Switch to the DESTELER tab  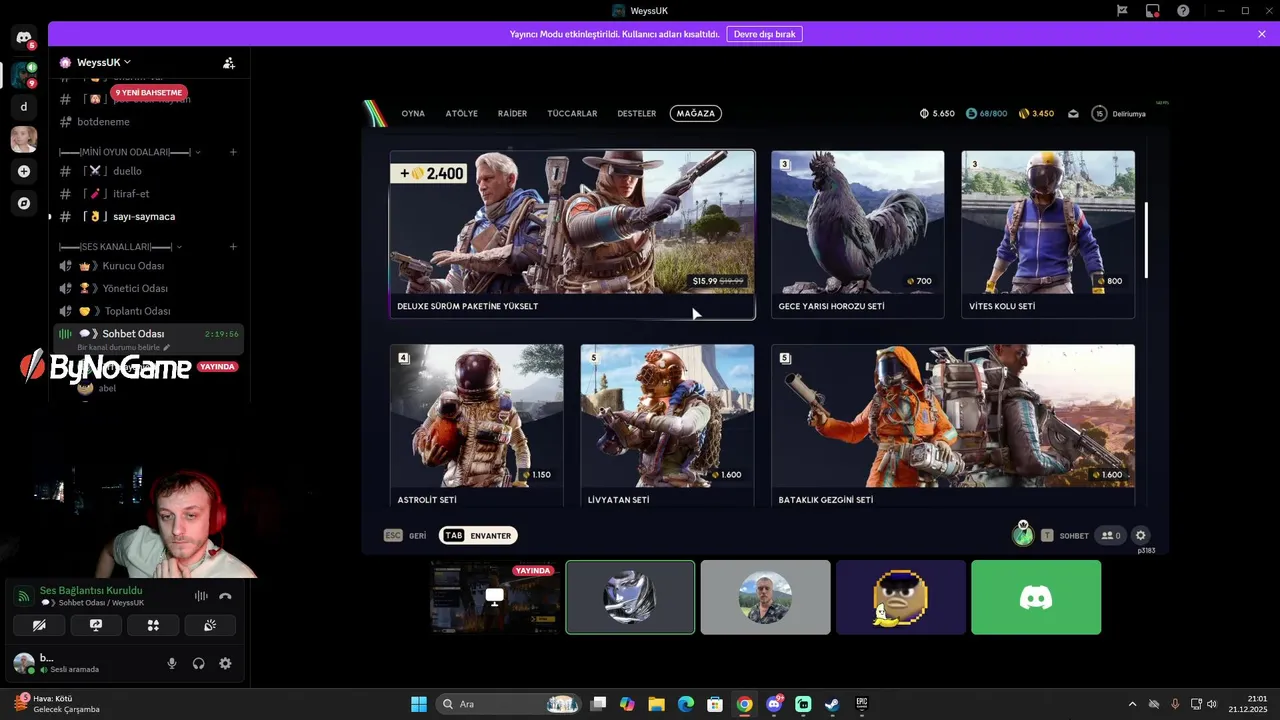click(x=637, y=114)
